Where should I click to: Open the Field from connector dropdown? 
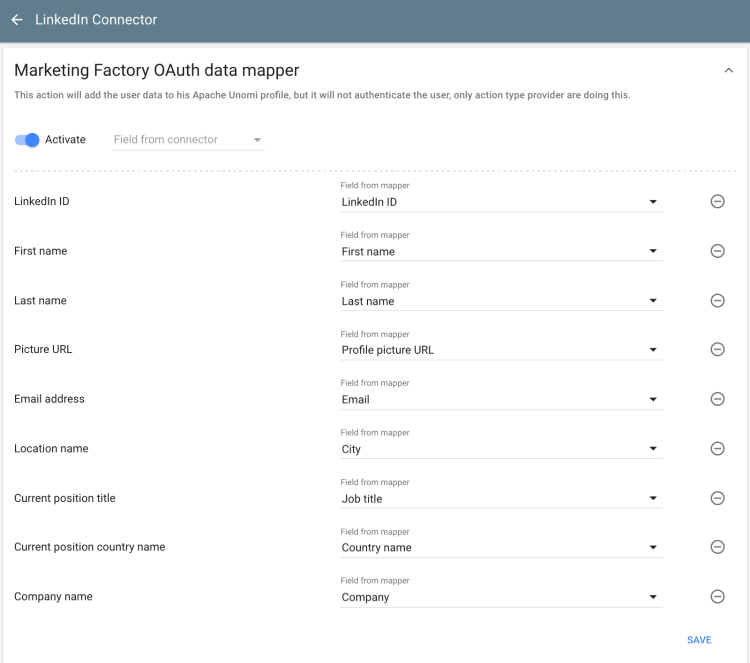(188, 140)
